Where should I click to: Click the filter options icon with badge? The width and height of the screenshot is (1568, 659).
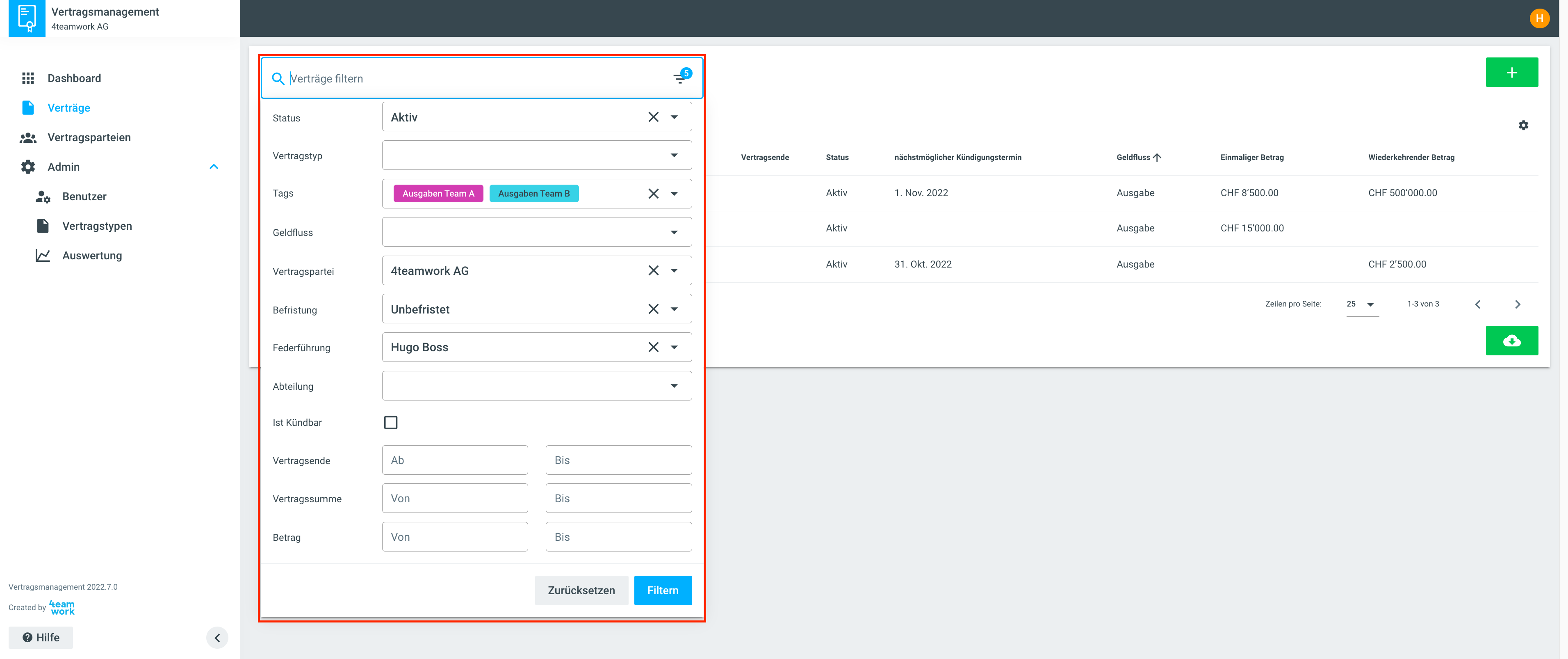click(680, 78)
